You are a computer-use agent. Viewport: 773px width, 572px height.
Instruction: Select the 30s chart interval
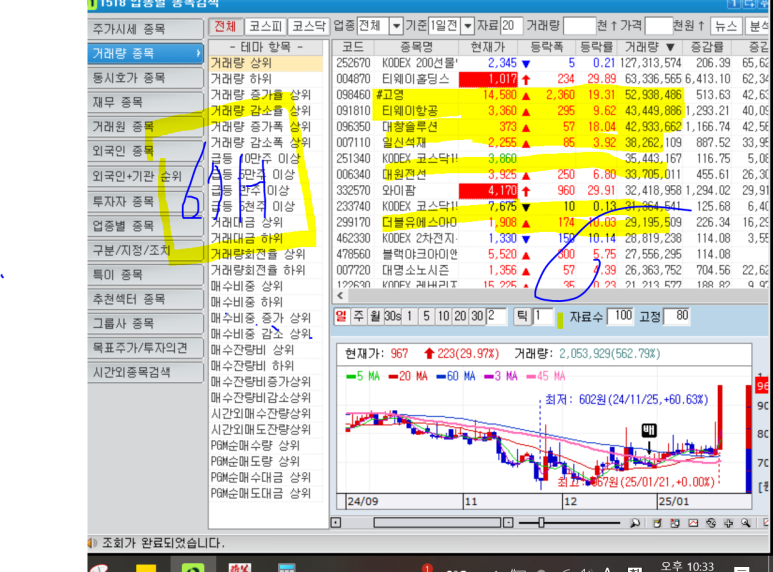pyautogui.click(x=392, y=316)
